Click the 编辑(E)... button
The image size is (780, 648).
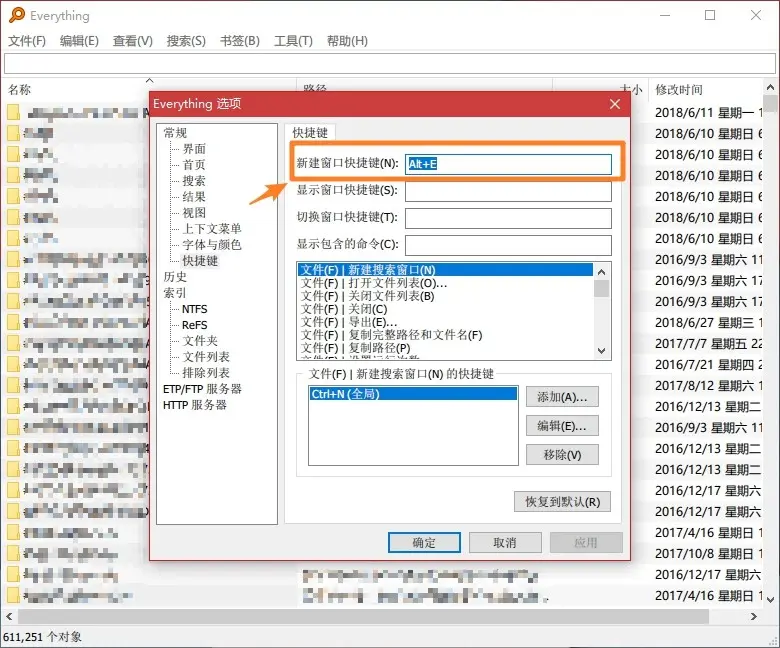click(x=562, y=426)
